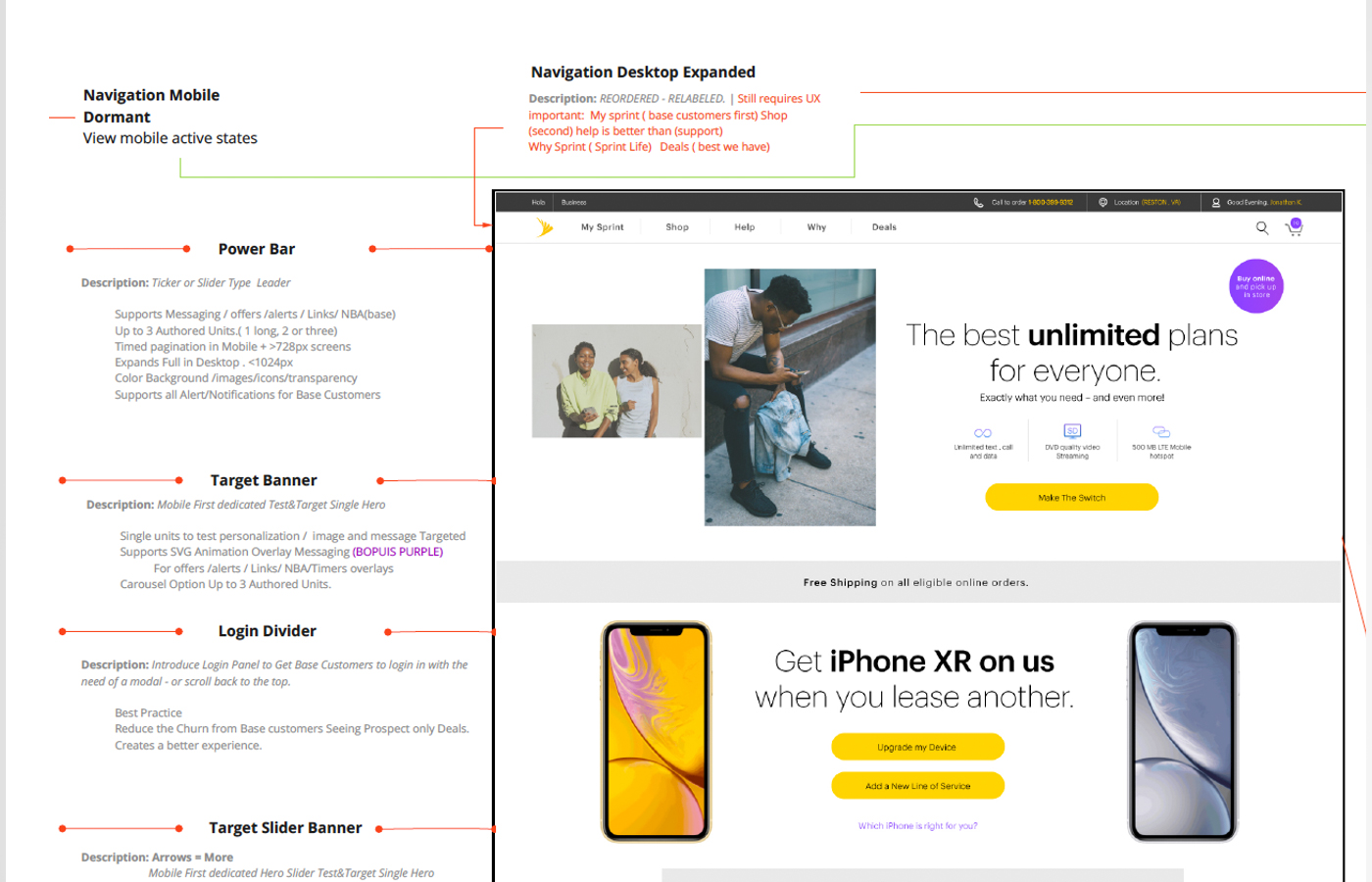The image size is (1372, 882).
Task: Click the Upgrade my Device button
Action: tap(917, 747)
